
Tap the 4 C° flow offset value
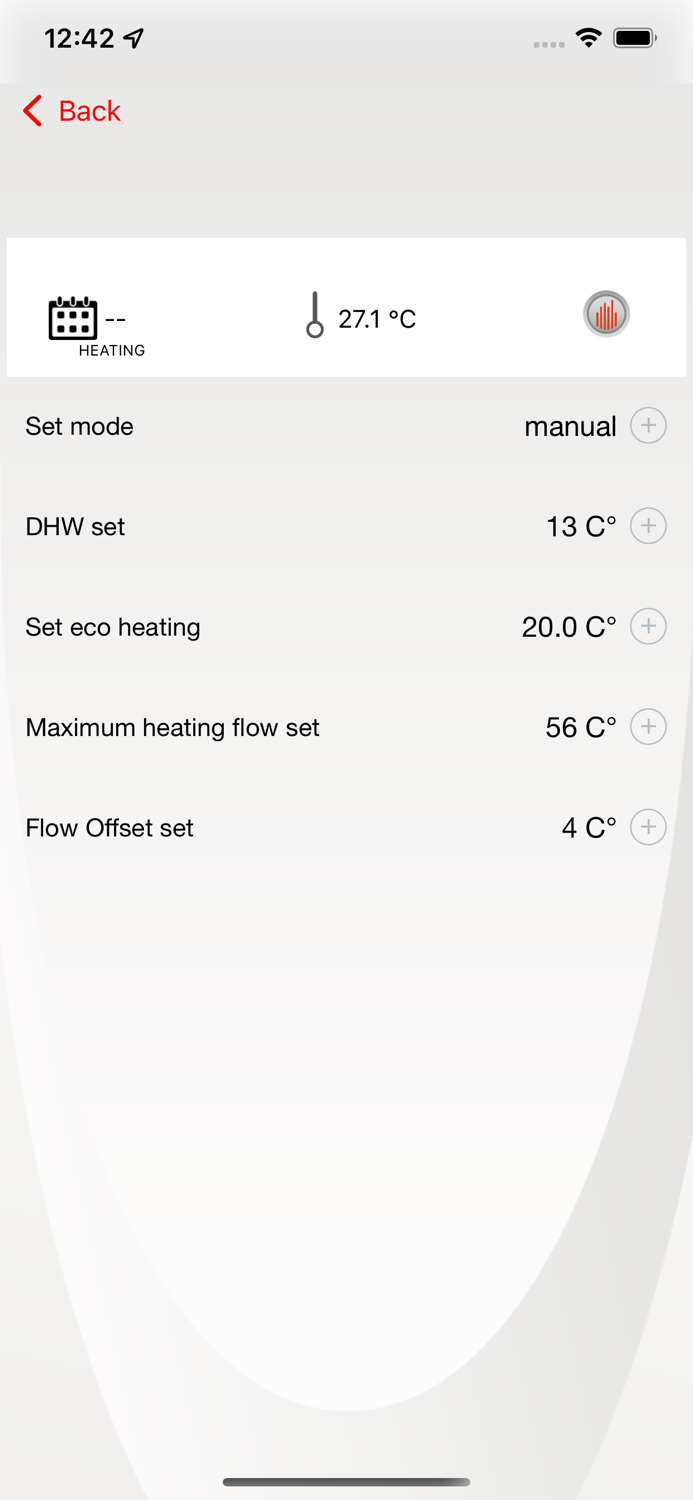point(589,828)
